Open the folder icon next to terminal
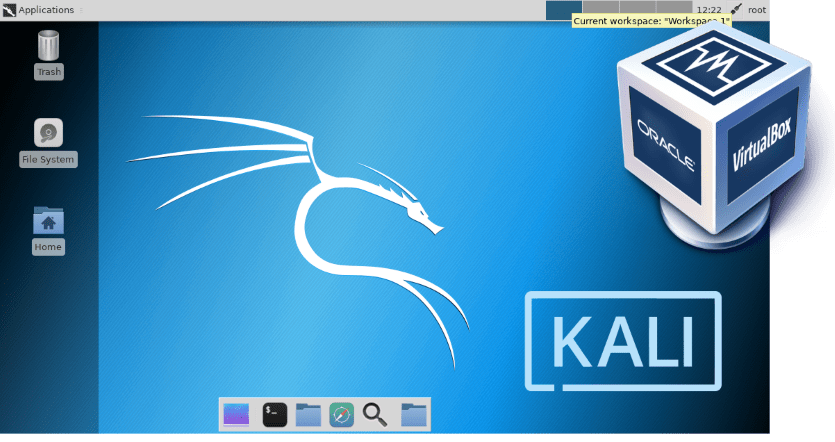Screen dimensions: 835x442 point(308,414)
